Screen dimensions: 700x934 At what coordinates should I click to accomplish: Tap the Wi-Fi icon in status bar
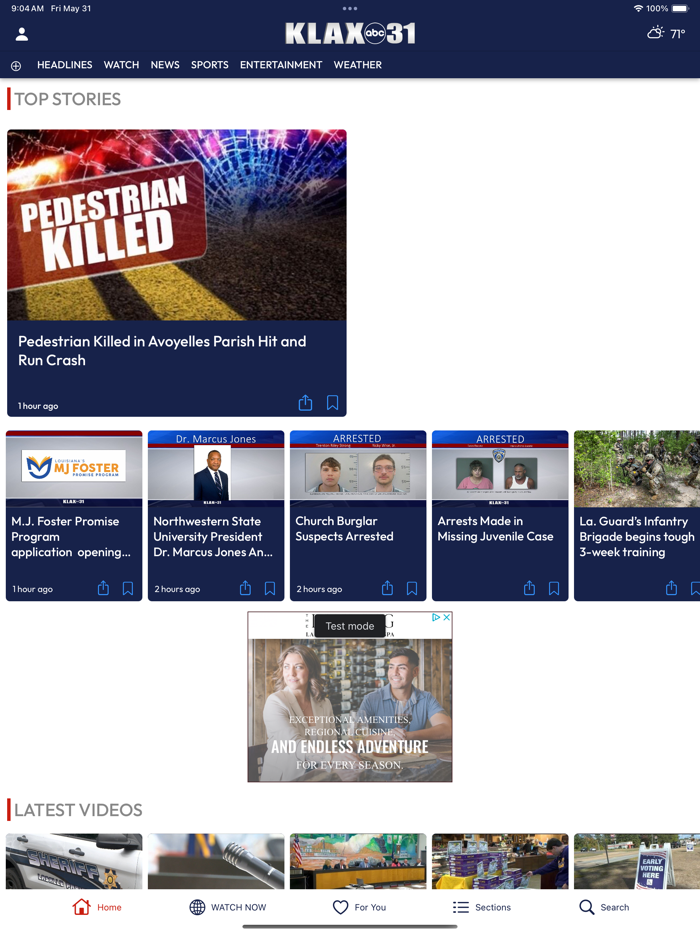638,8
